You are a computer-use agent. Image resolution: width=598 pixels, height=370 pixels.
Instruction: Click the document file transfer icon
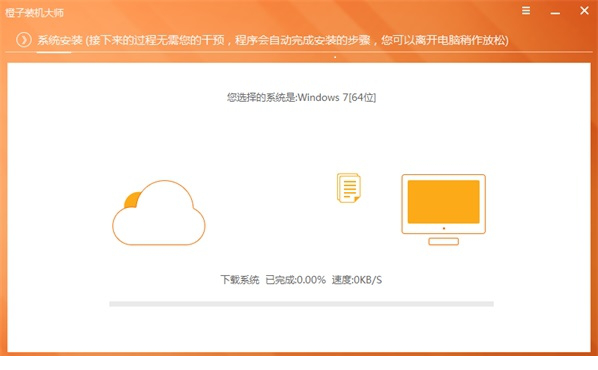(x=349, y=188)
